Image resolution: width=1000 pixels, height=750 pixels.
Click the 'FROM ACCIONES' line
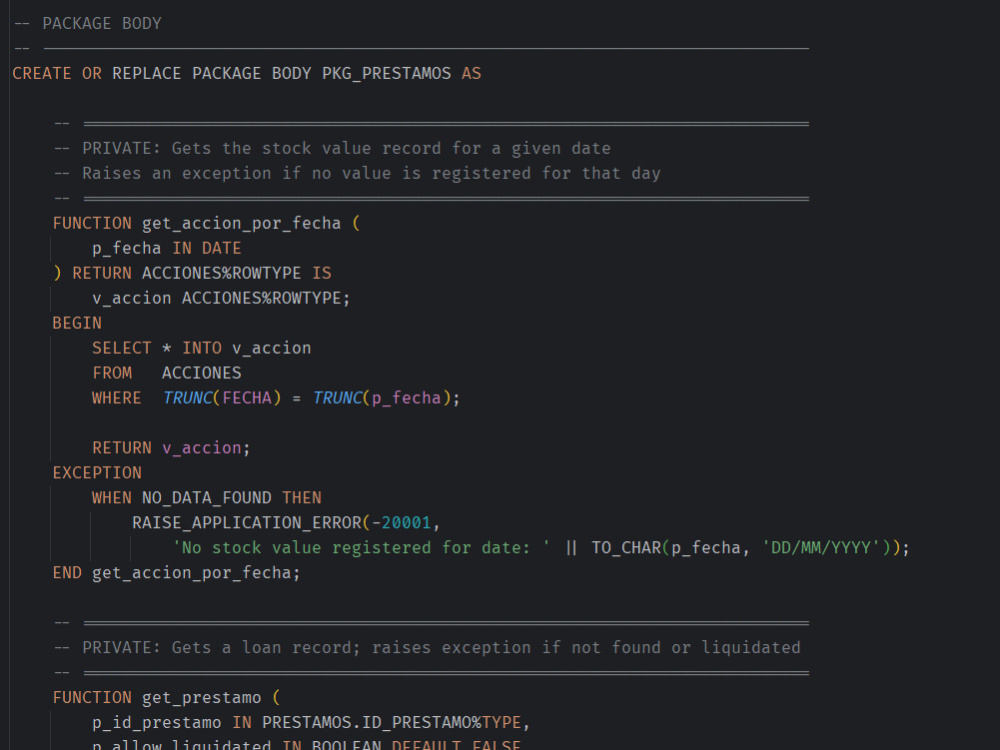(x=166, y=372)
